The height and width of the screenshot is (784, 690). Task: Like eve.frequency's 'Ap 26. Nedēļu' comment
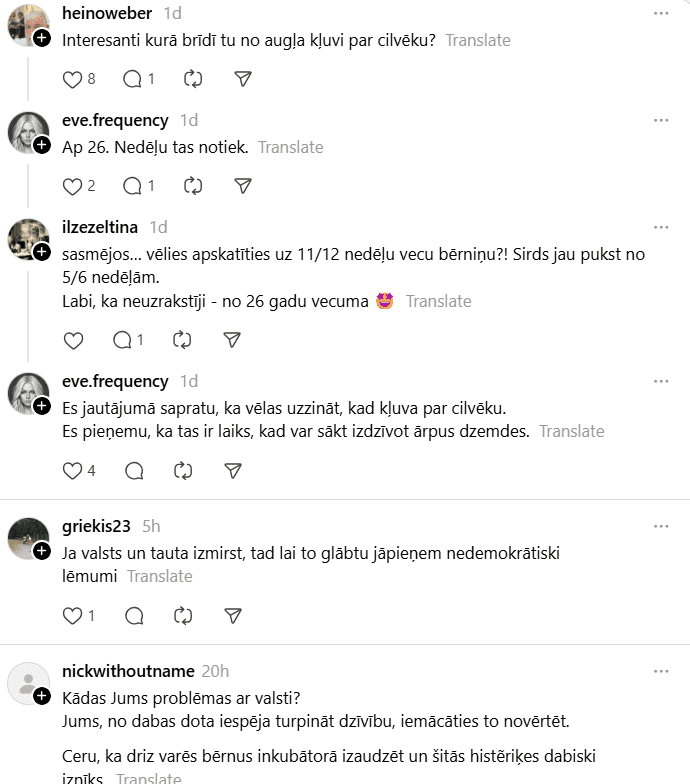72,186
